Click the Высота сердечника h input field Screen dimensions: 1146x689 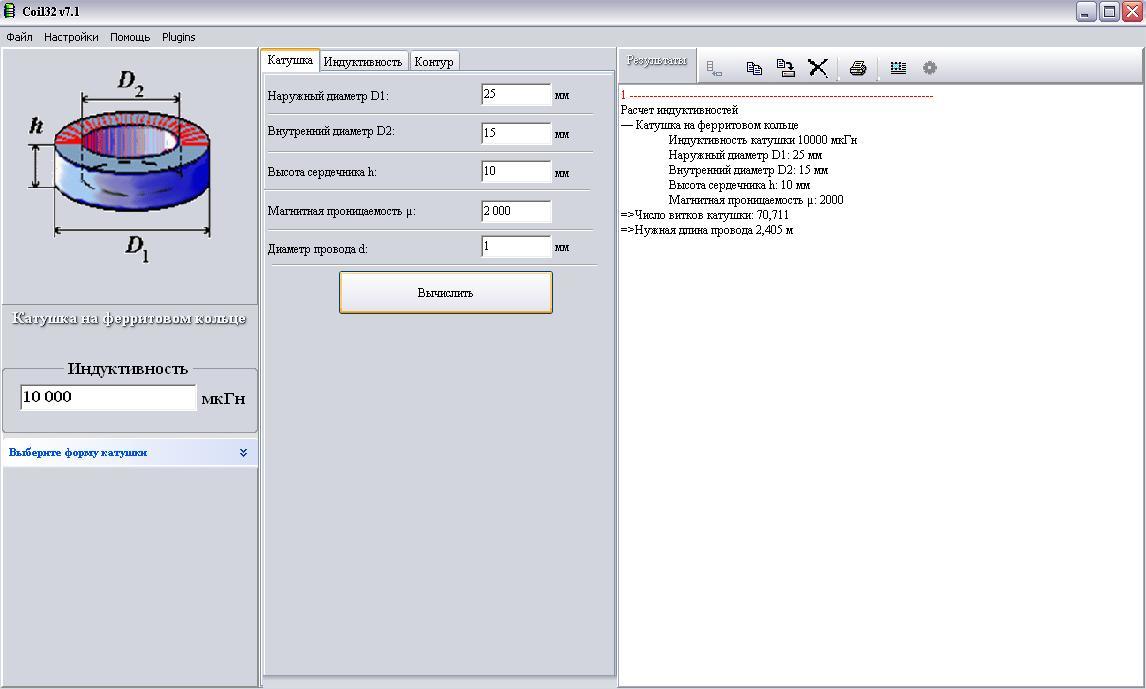[x=516, y=172]
